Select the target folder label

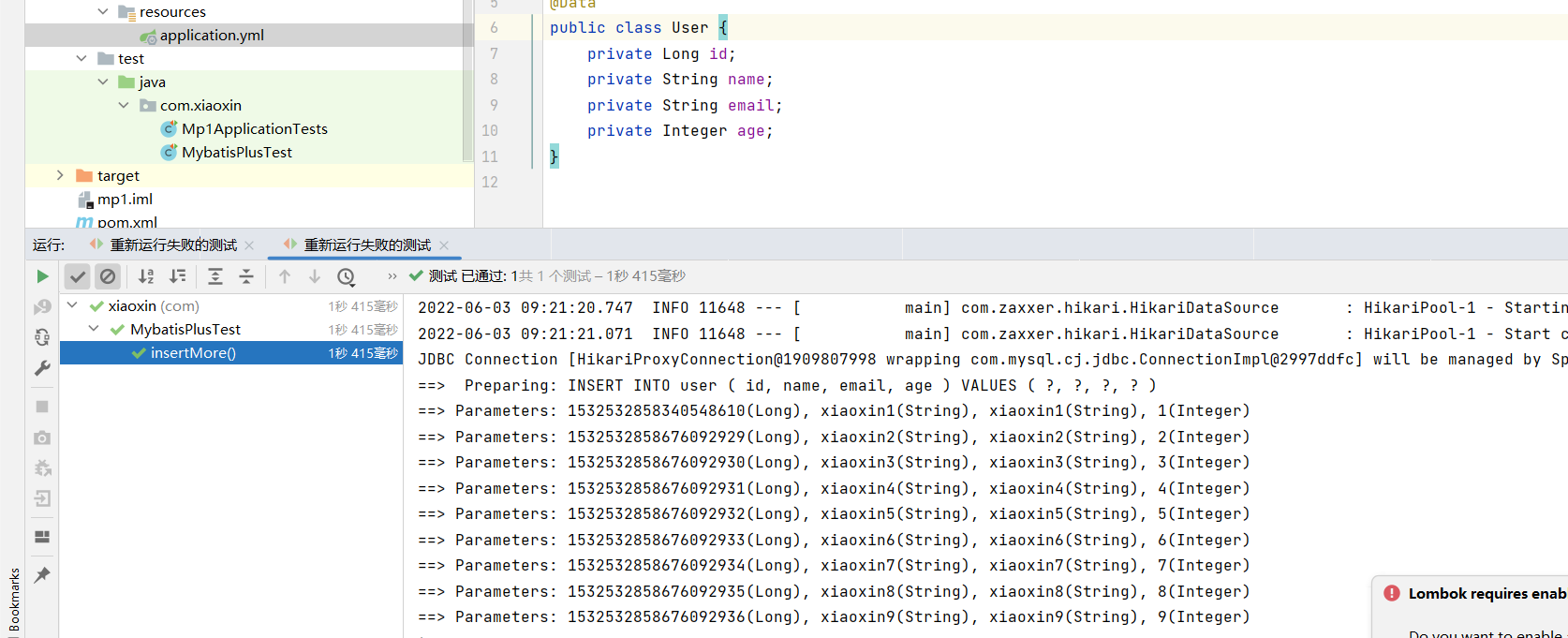pyautogui.click(x=118, y=176)
